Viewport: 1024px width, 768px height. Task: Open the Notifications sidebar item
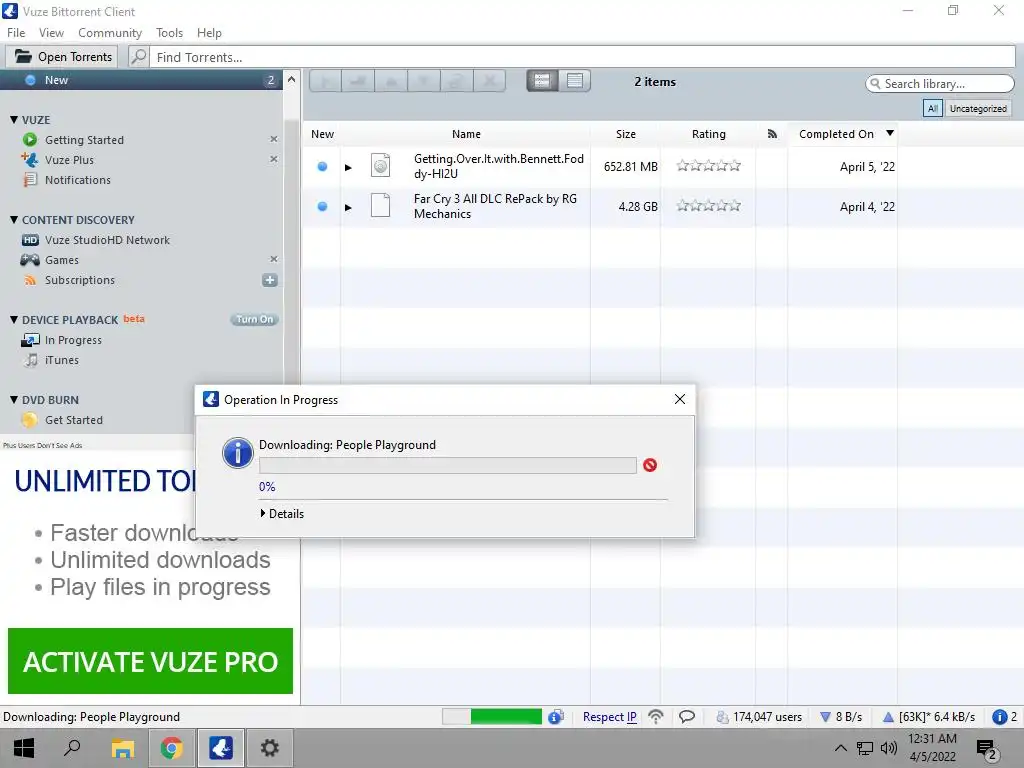click(x=78, y=180)
